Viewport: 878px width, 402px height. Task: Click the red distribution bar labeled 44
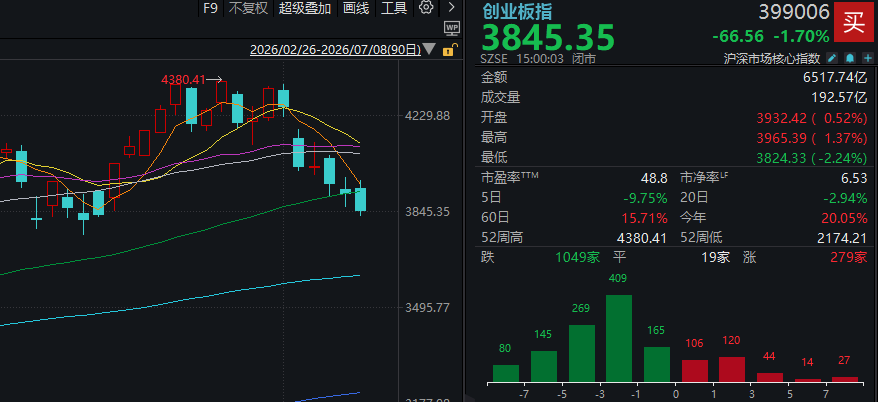click(770, 377)
